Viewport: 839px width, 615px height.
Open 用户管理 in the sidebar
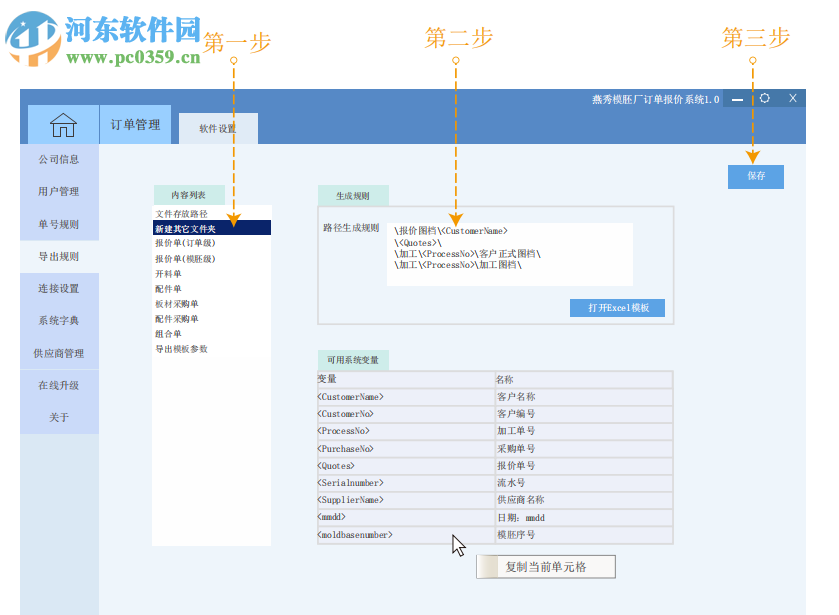click(x=59, y=192)
